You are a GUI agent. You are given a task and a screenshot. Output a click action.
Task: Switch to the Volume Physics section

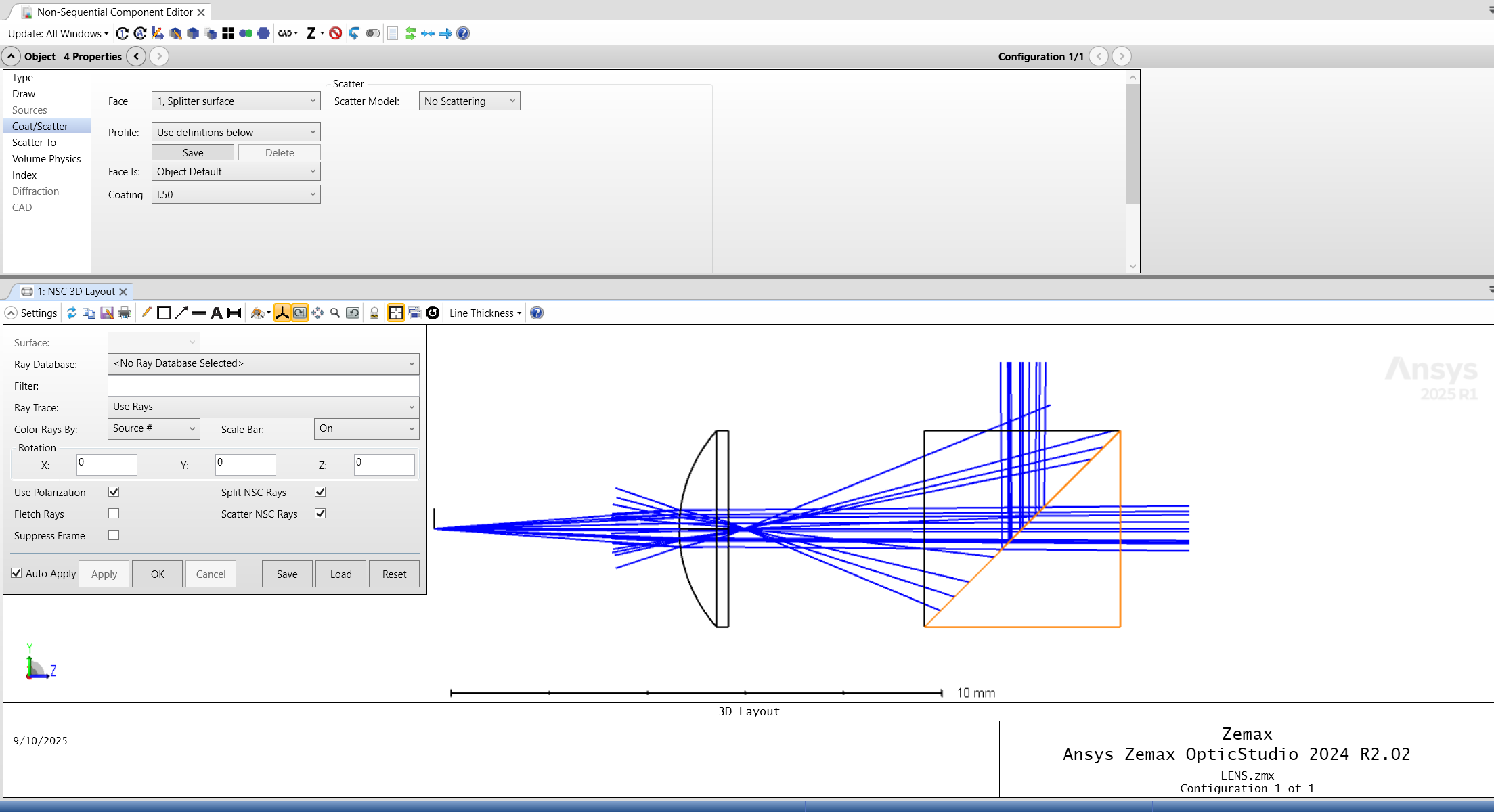point(46,158)
